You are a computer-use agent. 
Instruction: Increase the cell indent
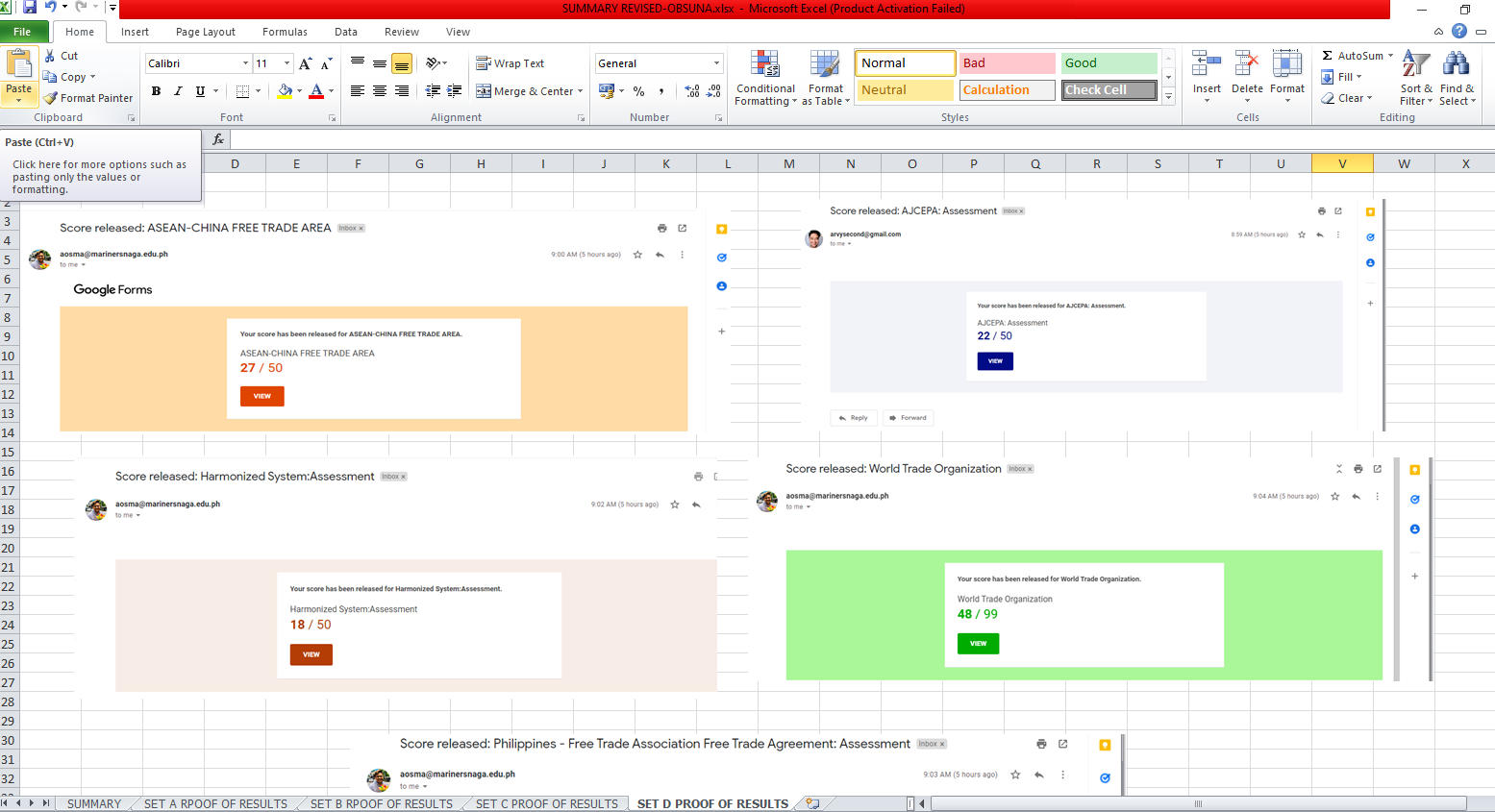pos(455,91)
